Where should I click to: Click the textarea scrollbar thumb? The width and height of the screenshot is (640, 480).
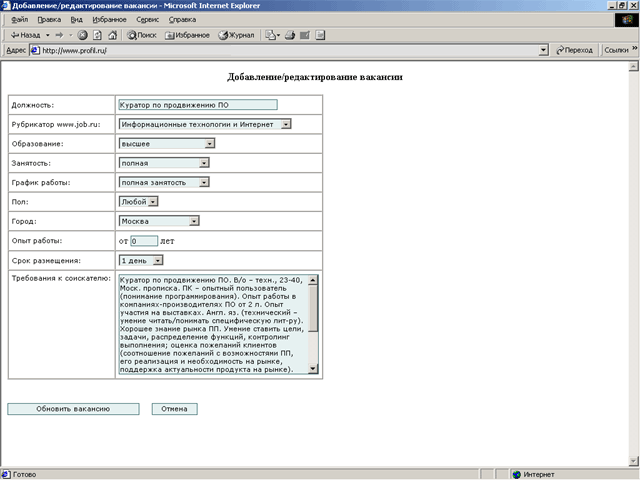313,308
